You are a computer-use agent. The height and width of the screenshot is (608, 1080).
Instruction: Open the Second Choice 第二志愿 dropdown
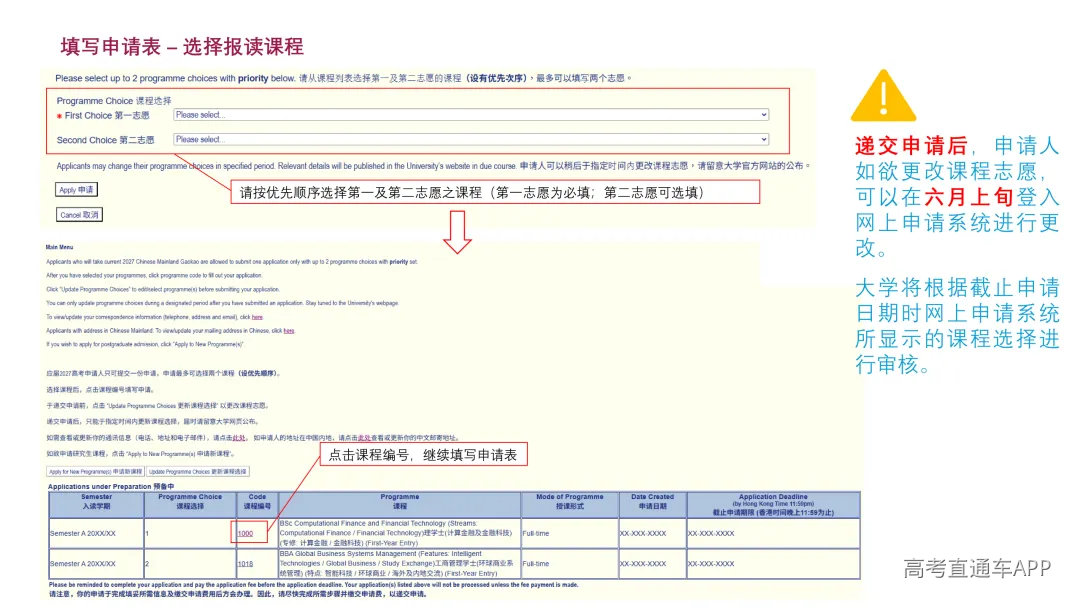tap(470, 140)
